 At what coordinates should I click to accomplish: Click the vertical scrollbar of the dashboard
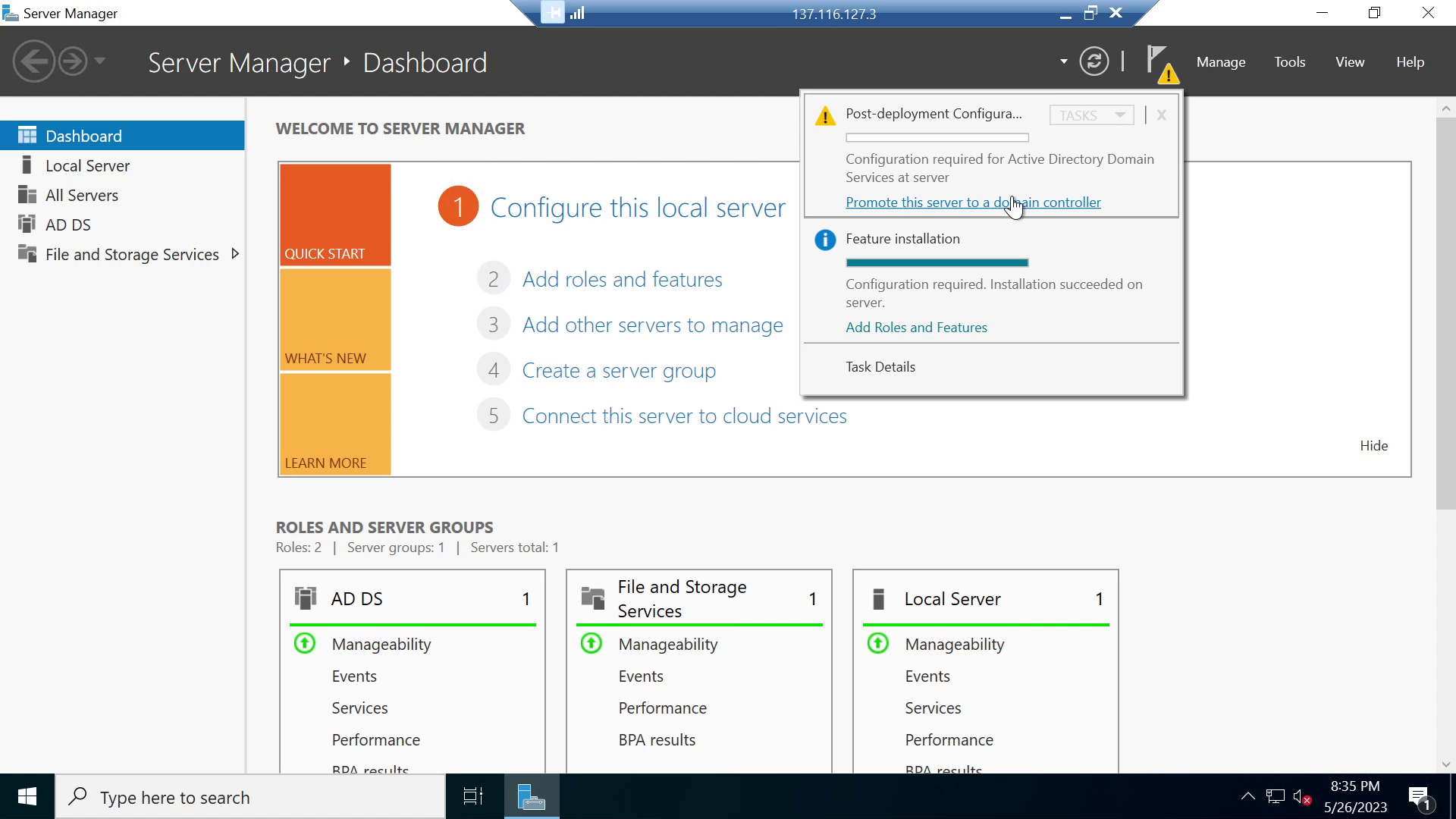tap(1445, 313)
